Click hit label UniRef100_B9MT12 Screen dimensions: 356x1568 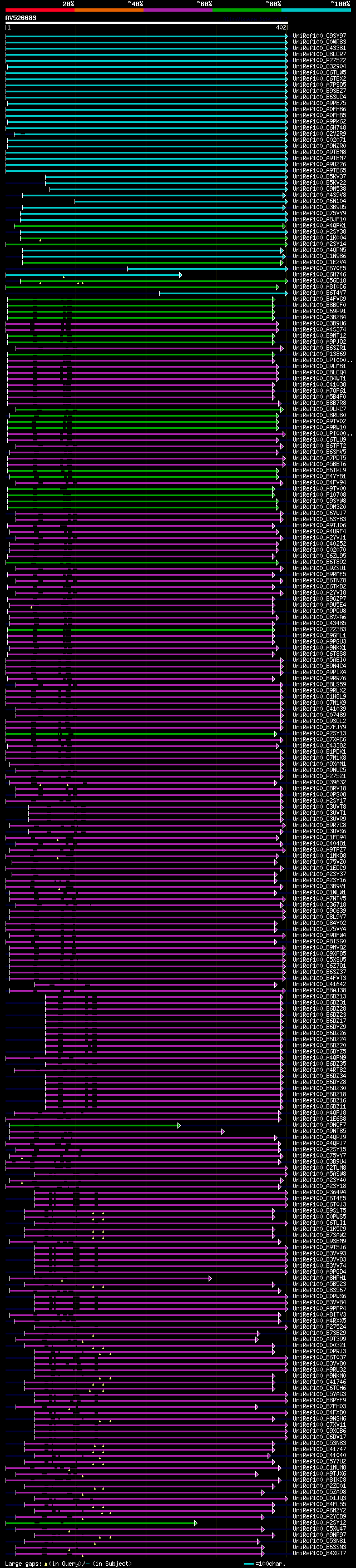tap(319, 335)
